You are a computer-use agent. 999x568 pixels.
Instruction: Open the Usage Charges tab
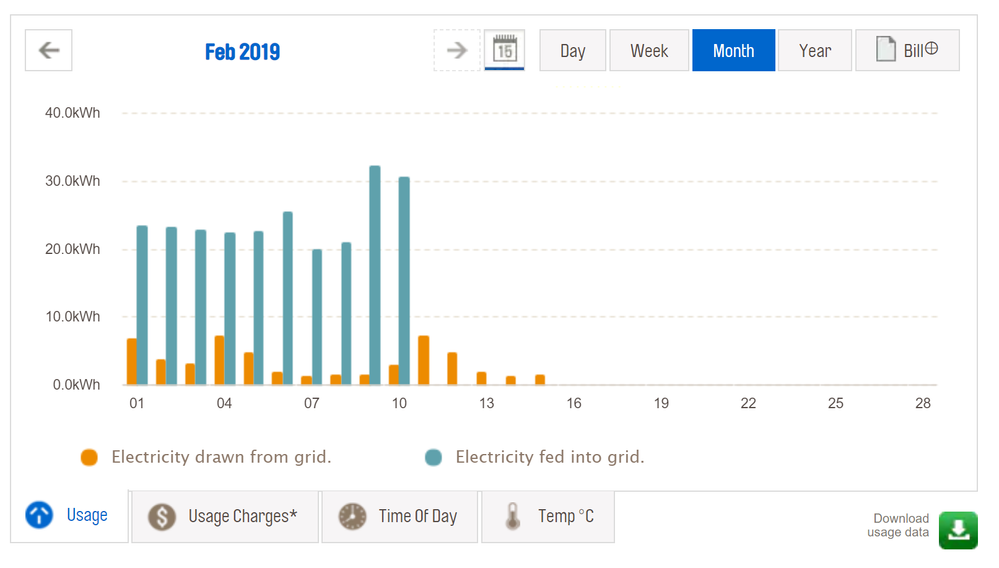pos(225,517)
